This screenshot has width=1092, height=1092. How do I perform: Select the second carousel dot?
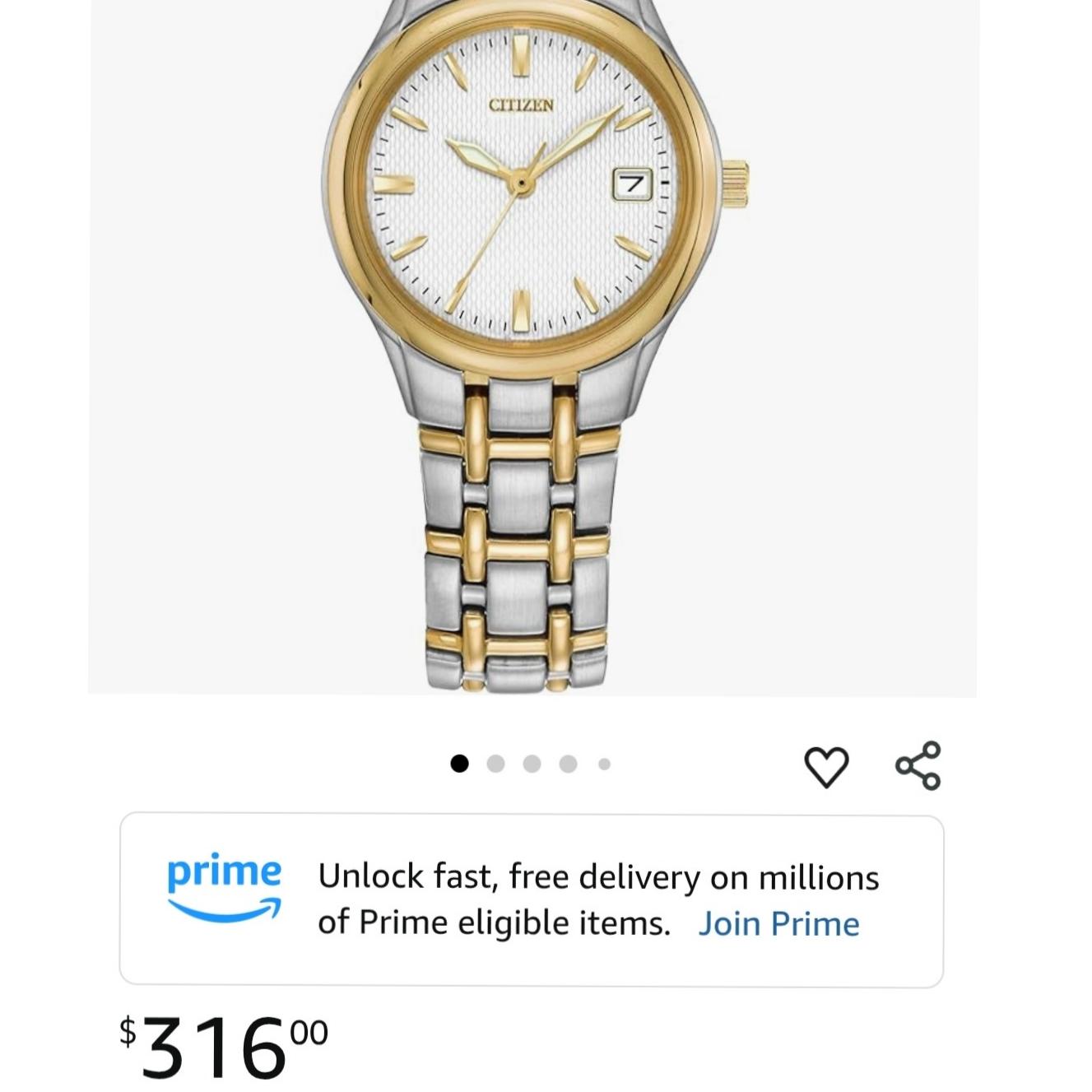495,763
